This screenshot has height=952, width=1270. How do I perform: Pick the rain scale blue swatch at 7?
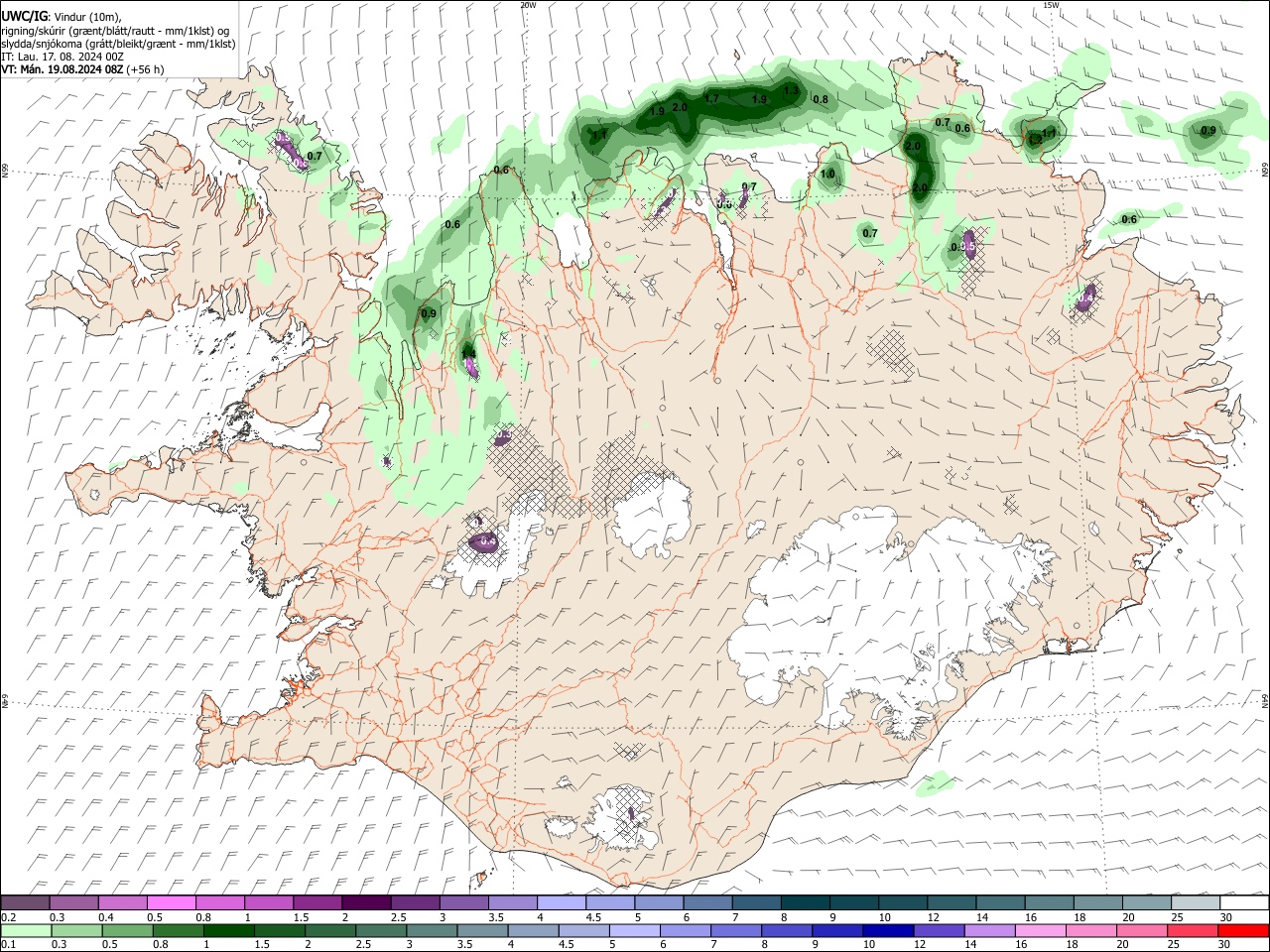coord(736,931)
